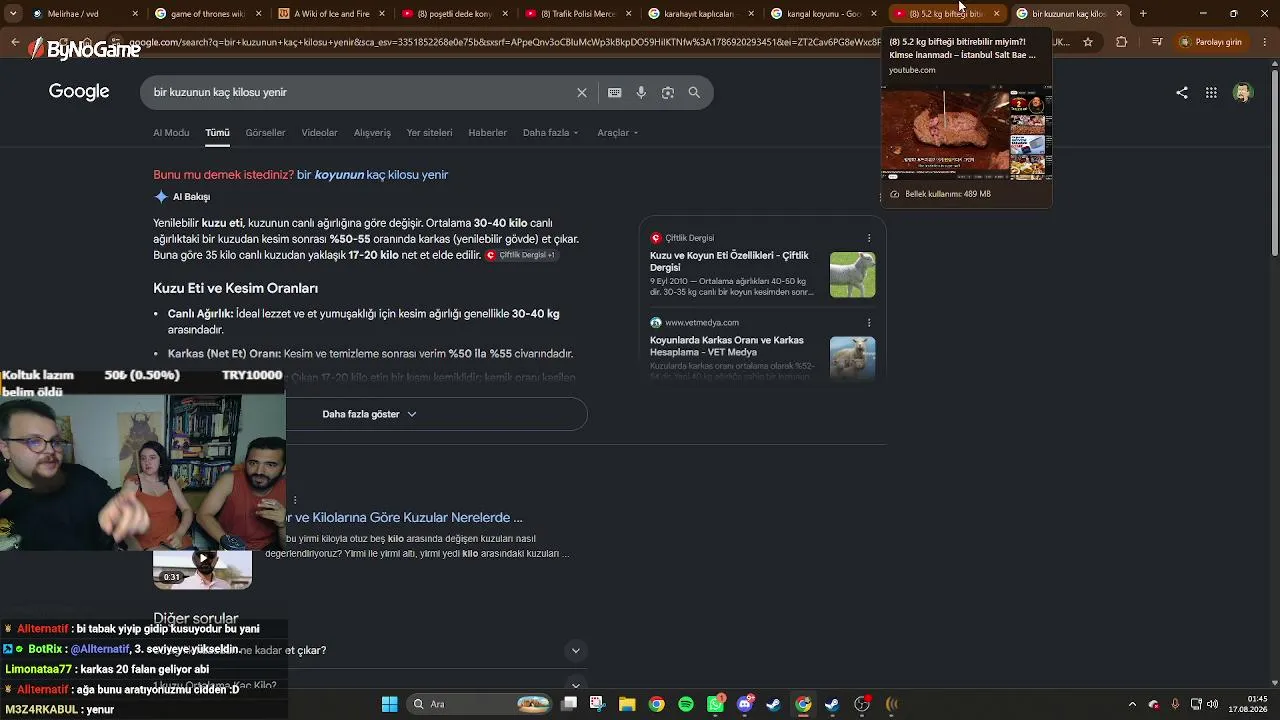
Task: Open 'Kuzu ve Koyun Eti Özellikleri' article link
Action: coord(729,261)
